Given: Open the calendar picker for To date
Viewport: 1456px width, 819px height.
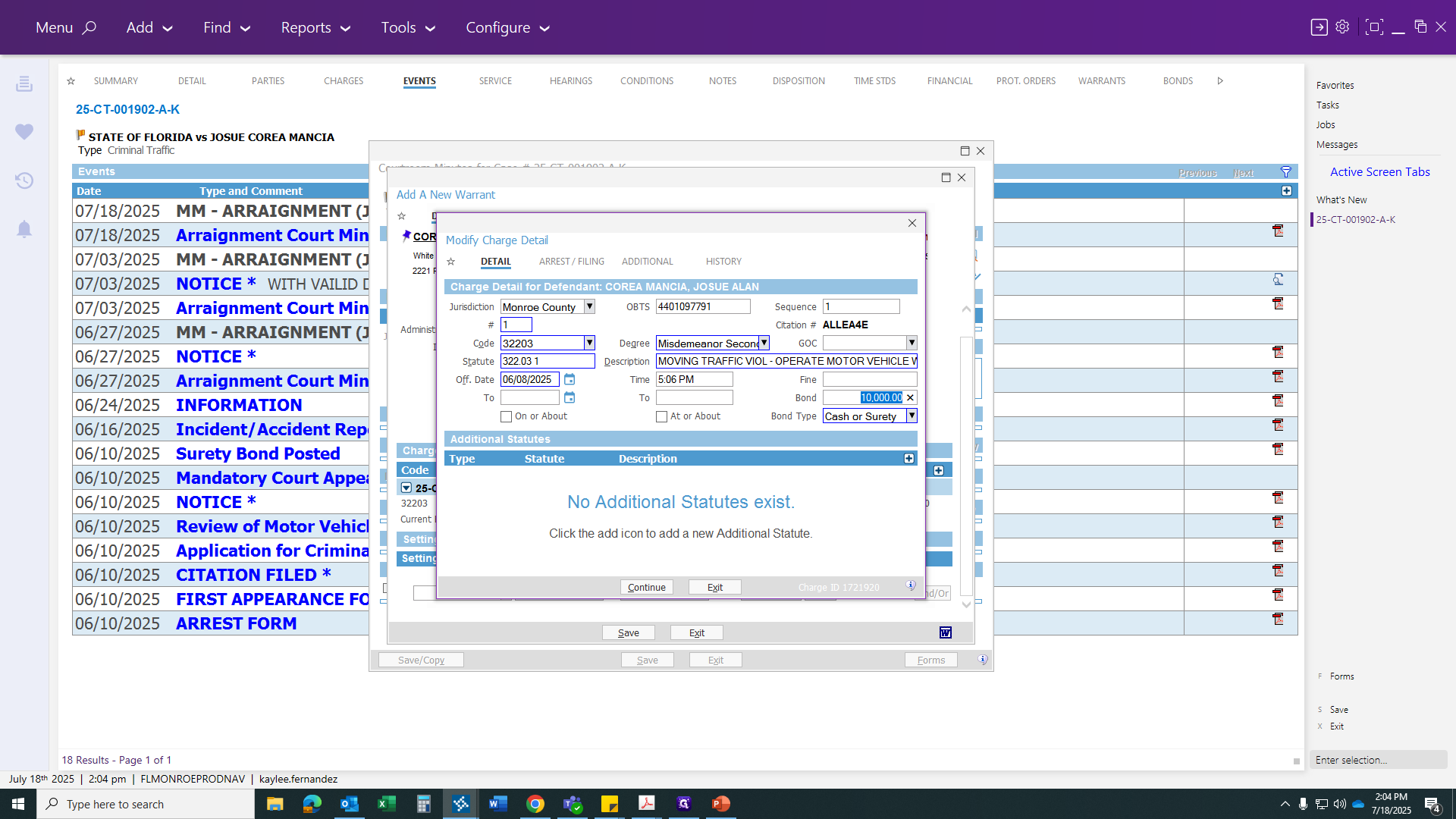Looking at the screenshot, I should click(x=570, y=397).
